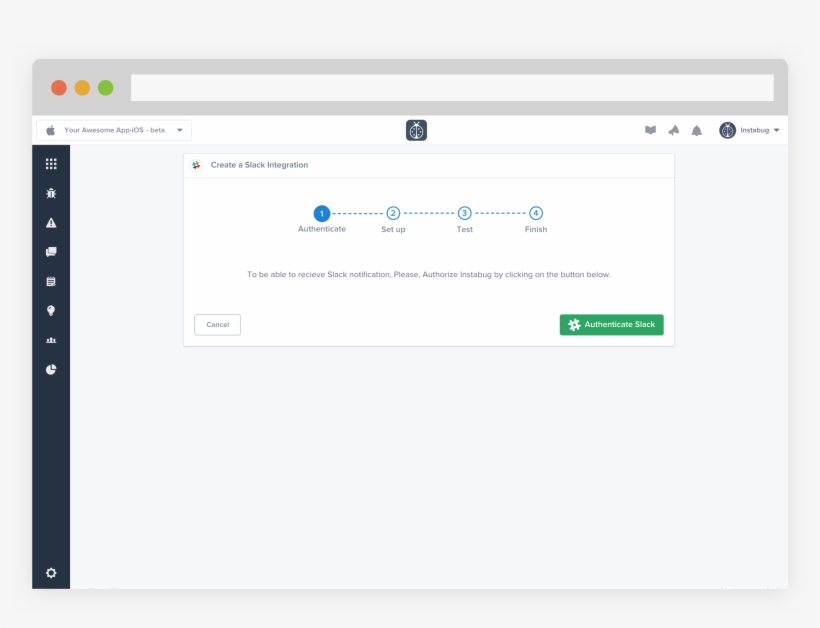Viewport: 820px width, 628px height.
Task: Click the Authenticate Slack button
Action: coord(611,324)
